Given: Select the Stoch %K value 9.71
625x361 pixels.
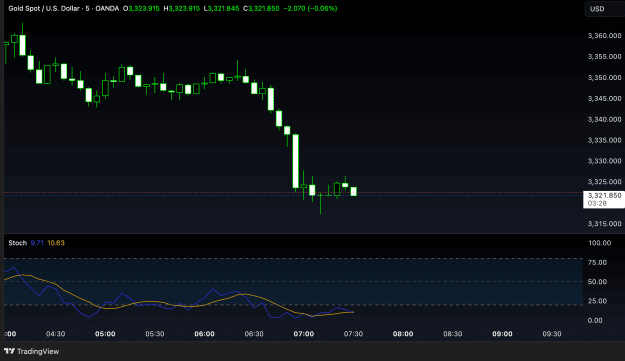Looking at the screenshot, I should pos(37,243).
